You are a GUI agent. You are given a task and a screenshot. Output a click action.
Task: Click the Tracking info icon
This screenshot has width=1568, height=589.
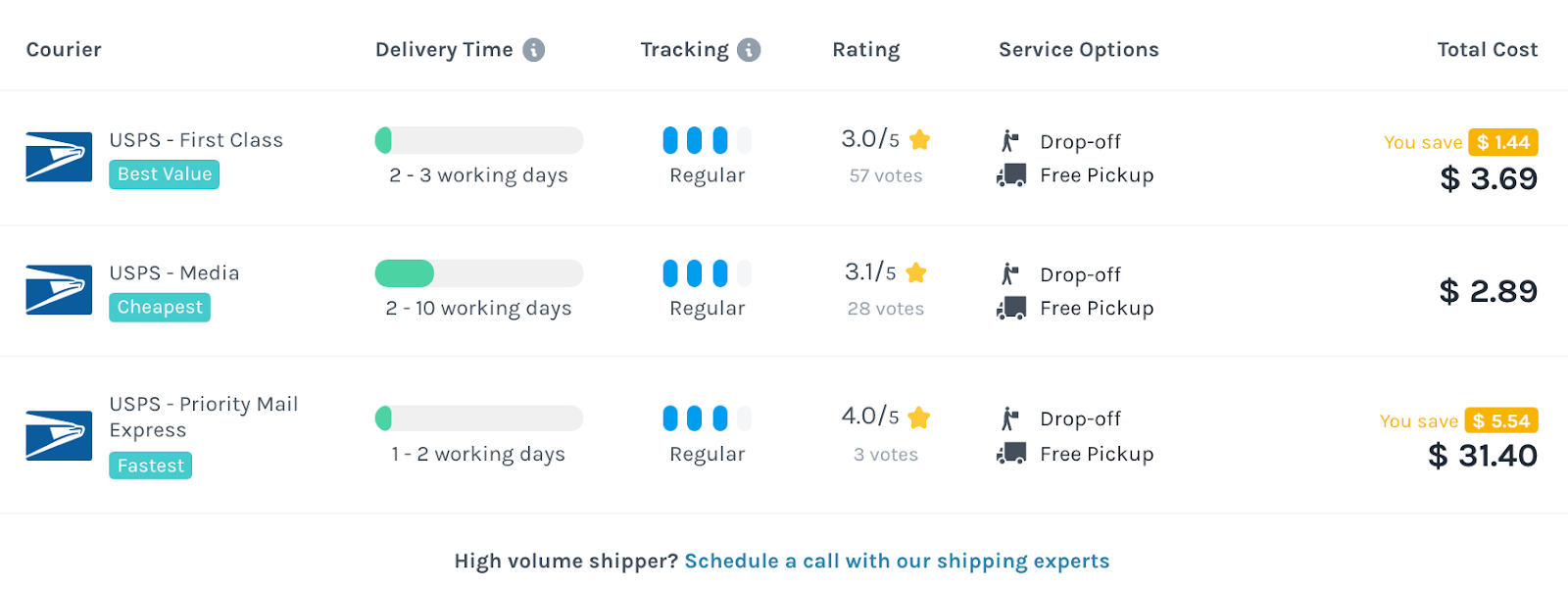(x=749, y=50)
